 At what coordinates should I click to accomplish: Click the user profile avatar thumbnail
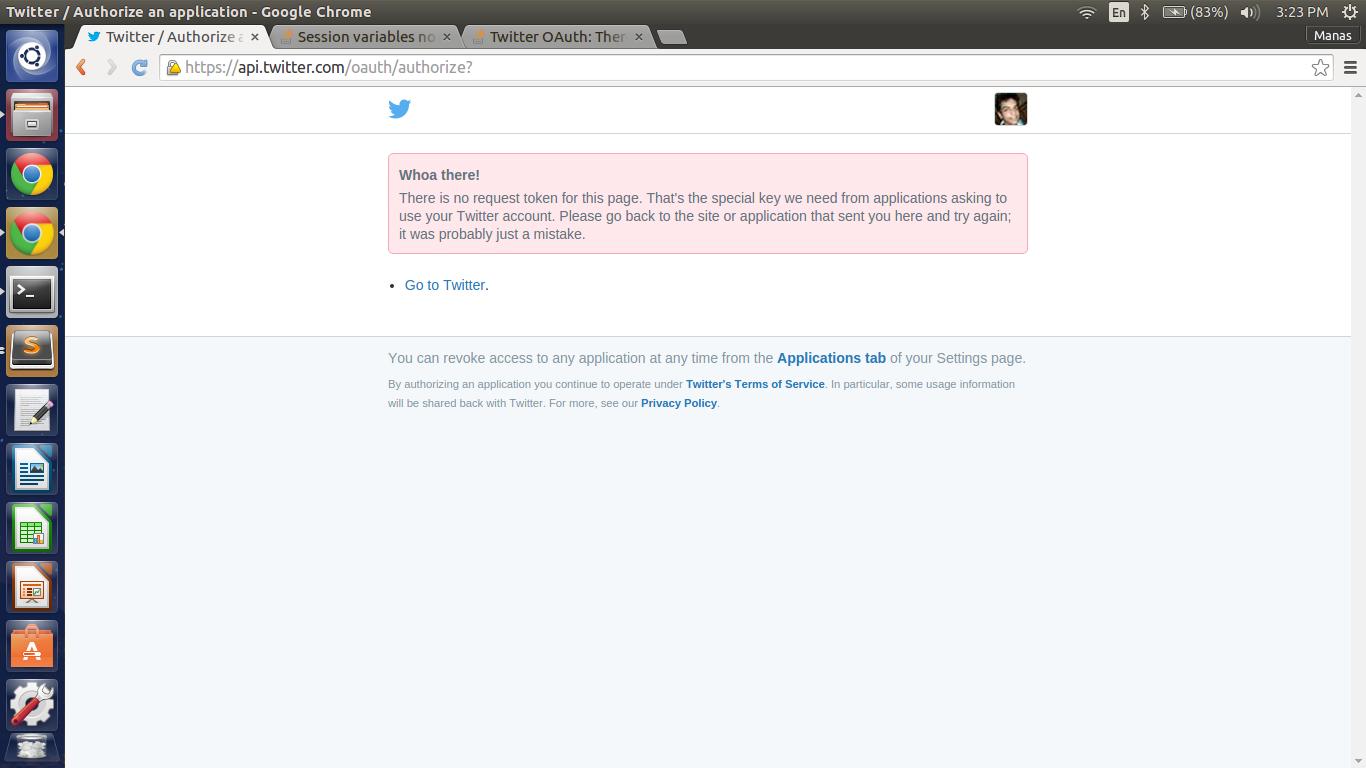point(1010,108)
